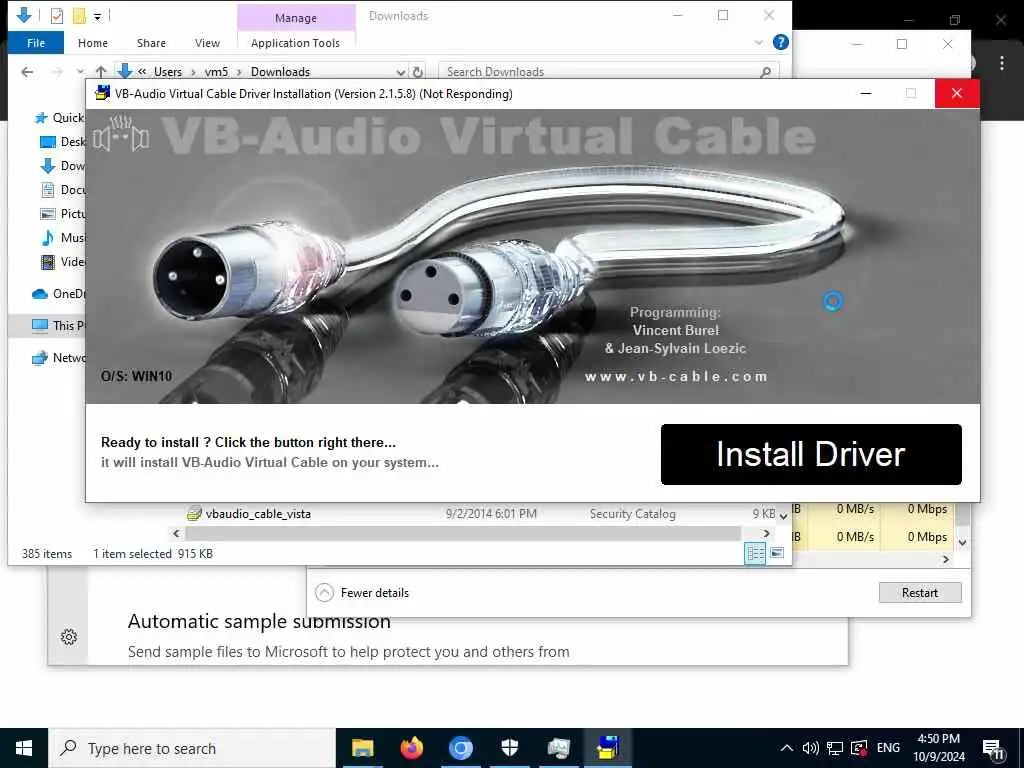Click the taskbar search box
The width and height of the screenshot is (1024, 768).
tap(192, 748)
